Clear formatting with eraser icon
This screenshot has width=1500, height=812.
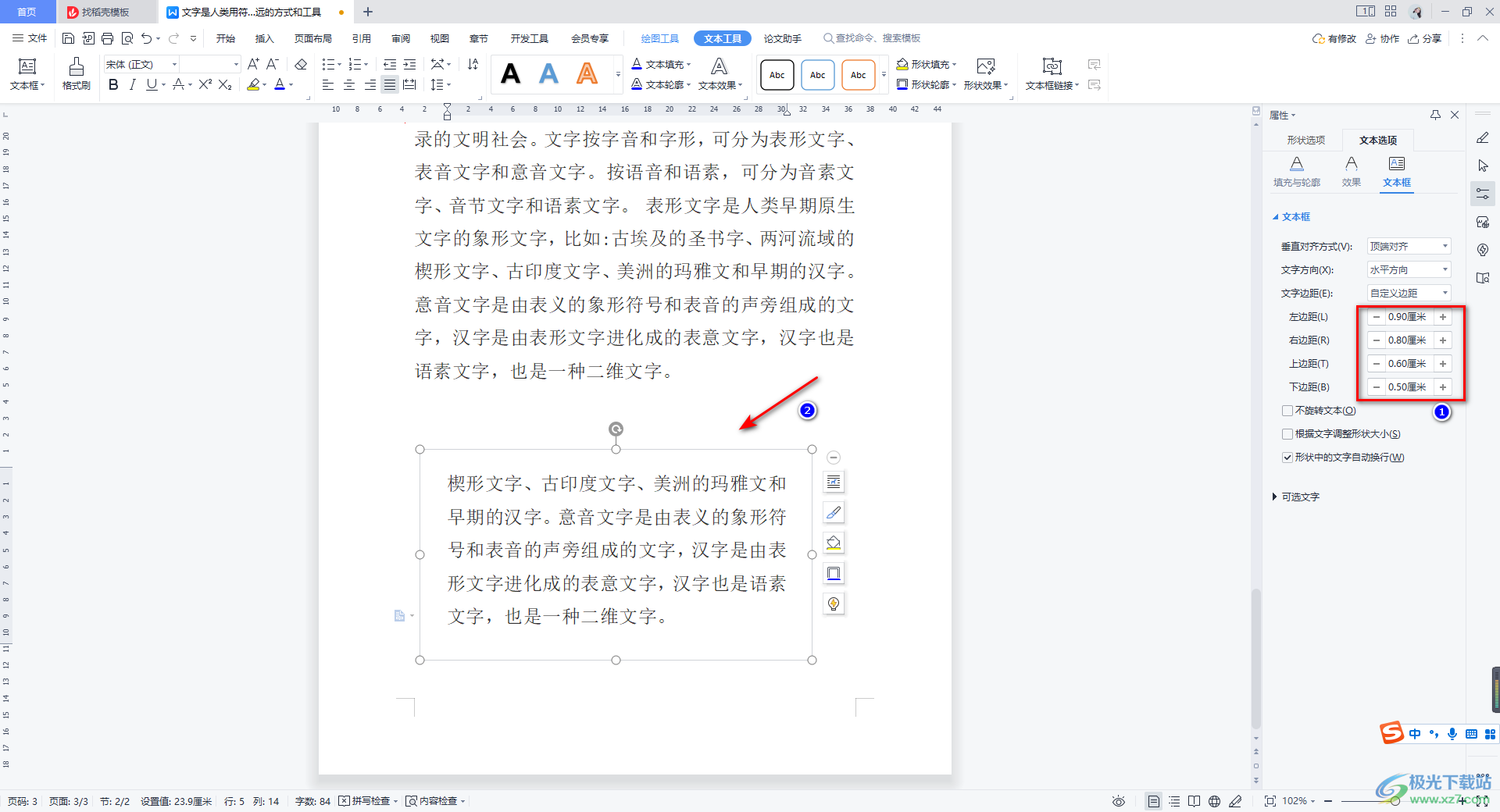point(301,64)
